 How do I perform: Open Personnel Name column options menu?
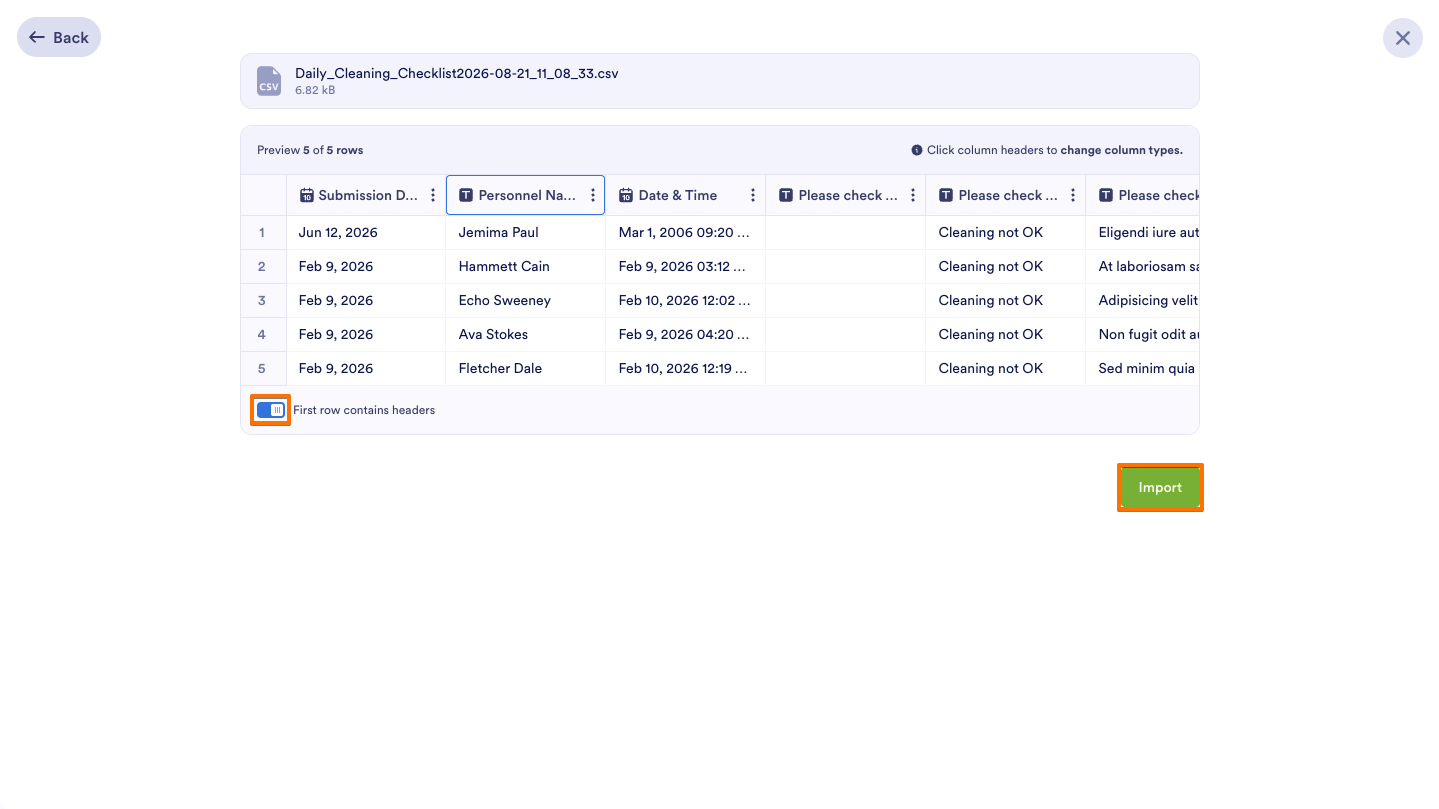tap(593, 195)
